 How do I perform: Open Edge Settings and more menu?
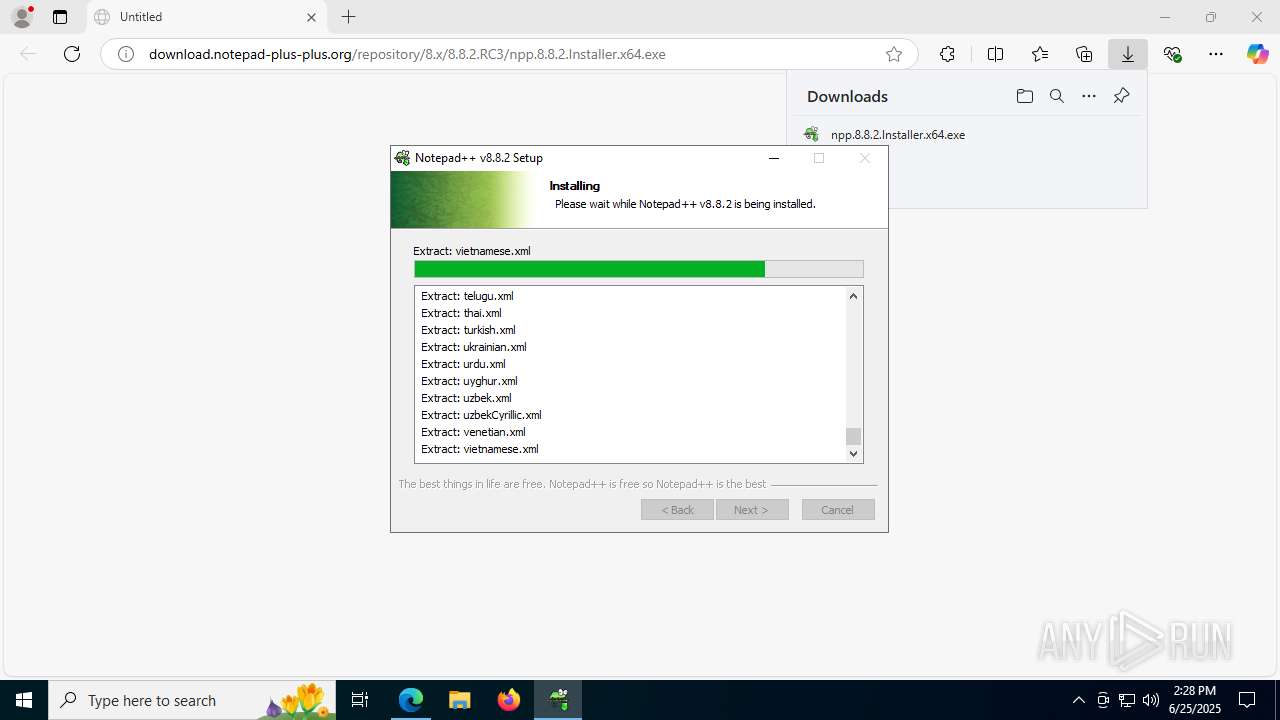click(1216, 54)
